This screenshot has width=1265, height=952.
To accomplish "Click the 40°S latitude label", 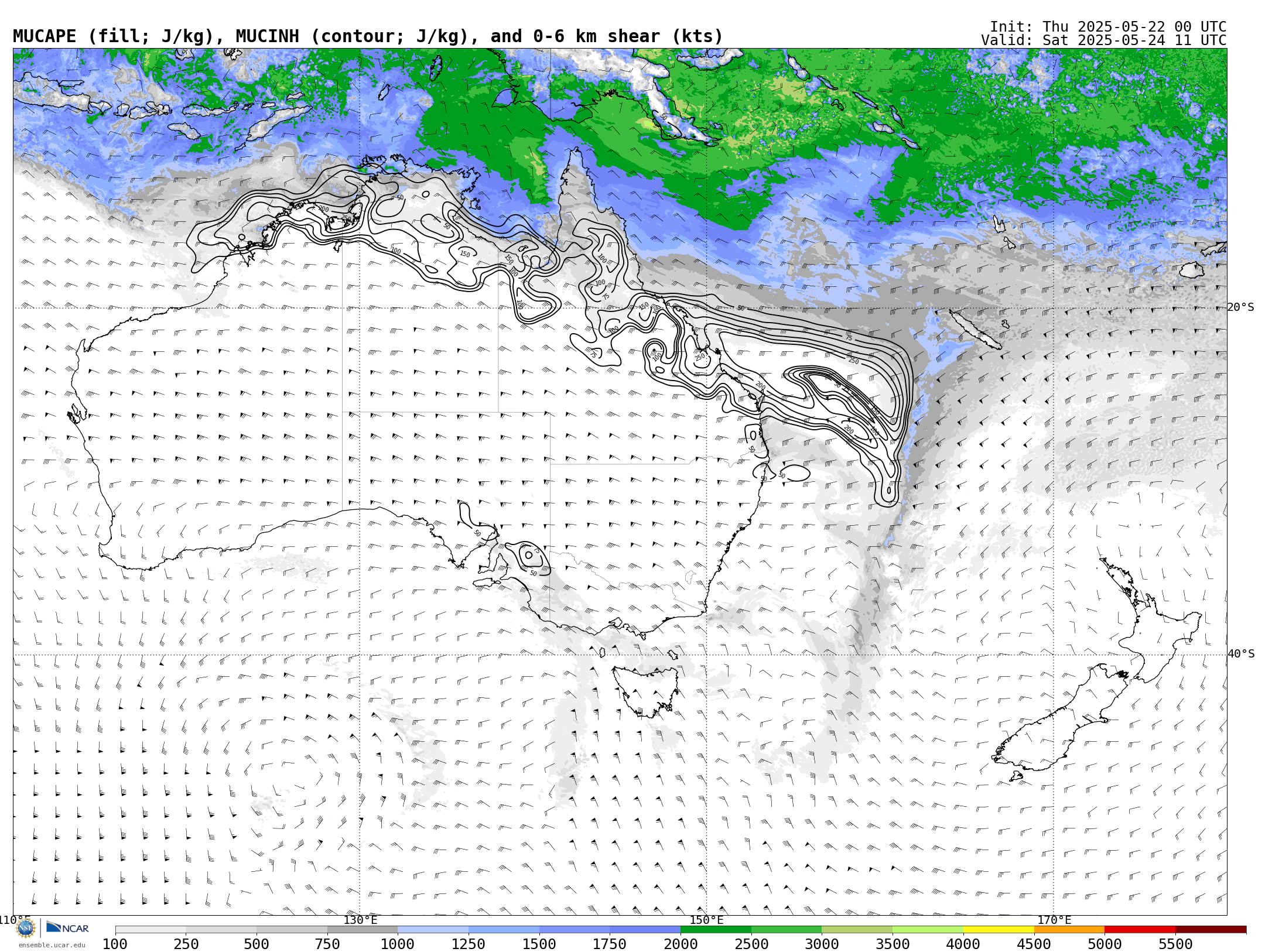I will click(x=1241, y=654).
